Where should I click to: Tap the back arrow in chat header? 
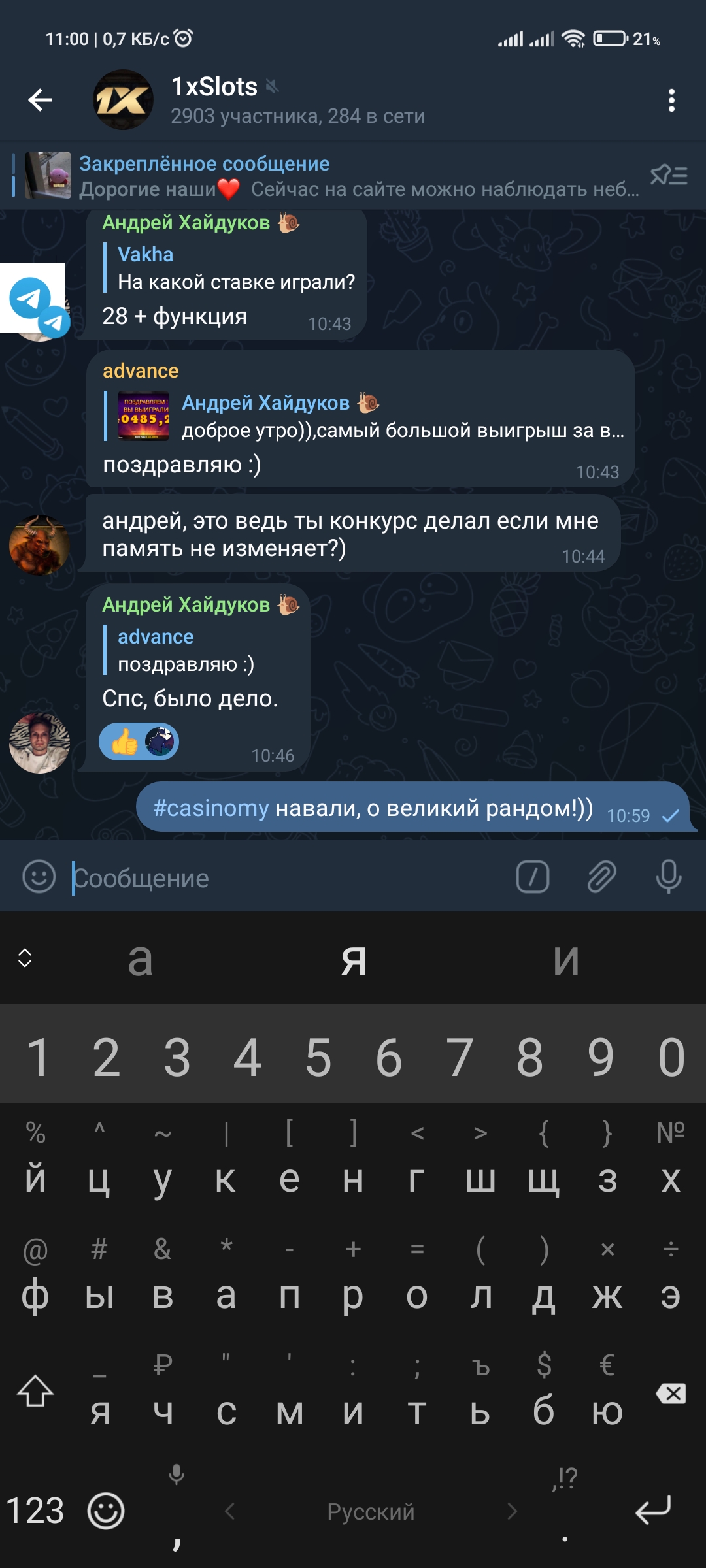(40, 100)
